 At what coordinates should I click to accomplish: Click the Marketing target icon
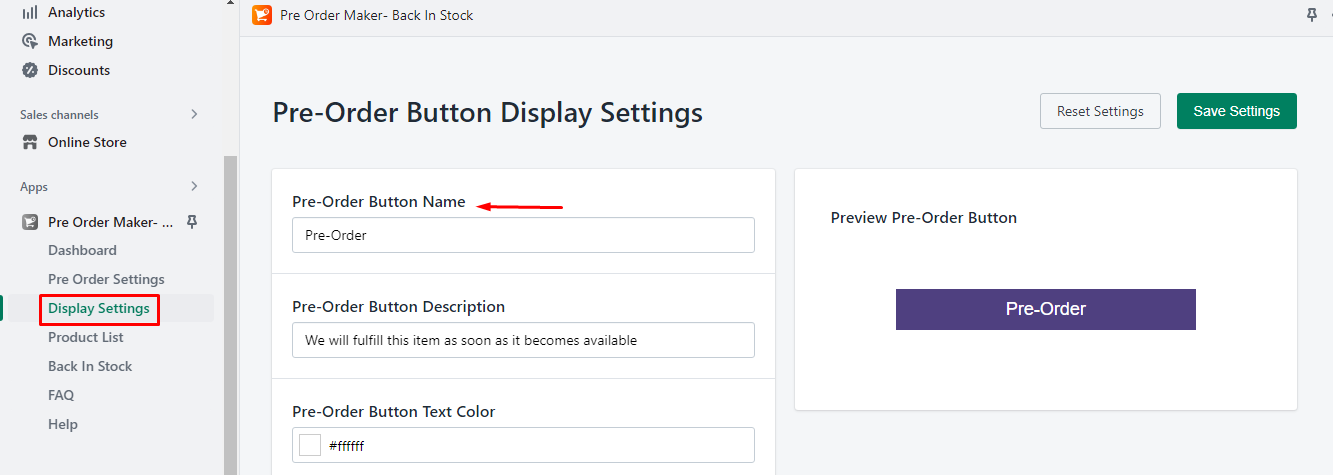(x=30, y=41)
